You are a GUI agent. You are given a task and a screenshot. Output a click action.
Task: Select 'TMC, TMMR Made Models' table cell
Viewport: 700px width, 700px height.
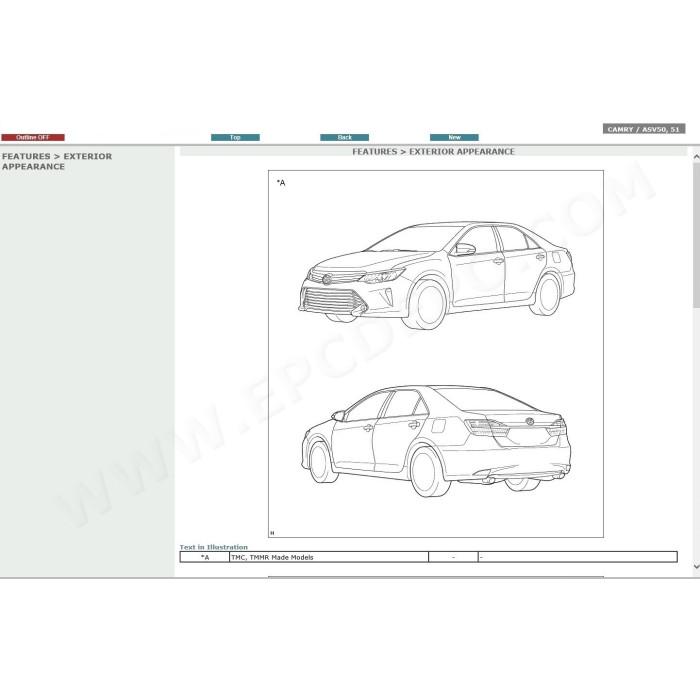pos(329,557)
